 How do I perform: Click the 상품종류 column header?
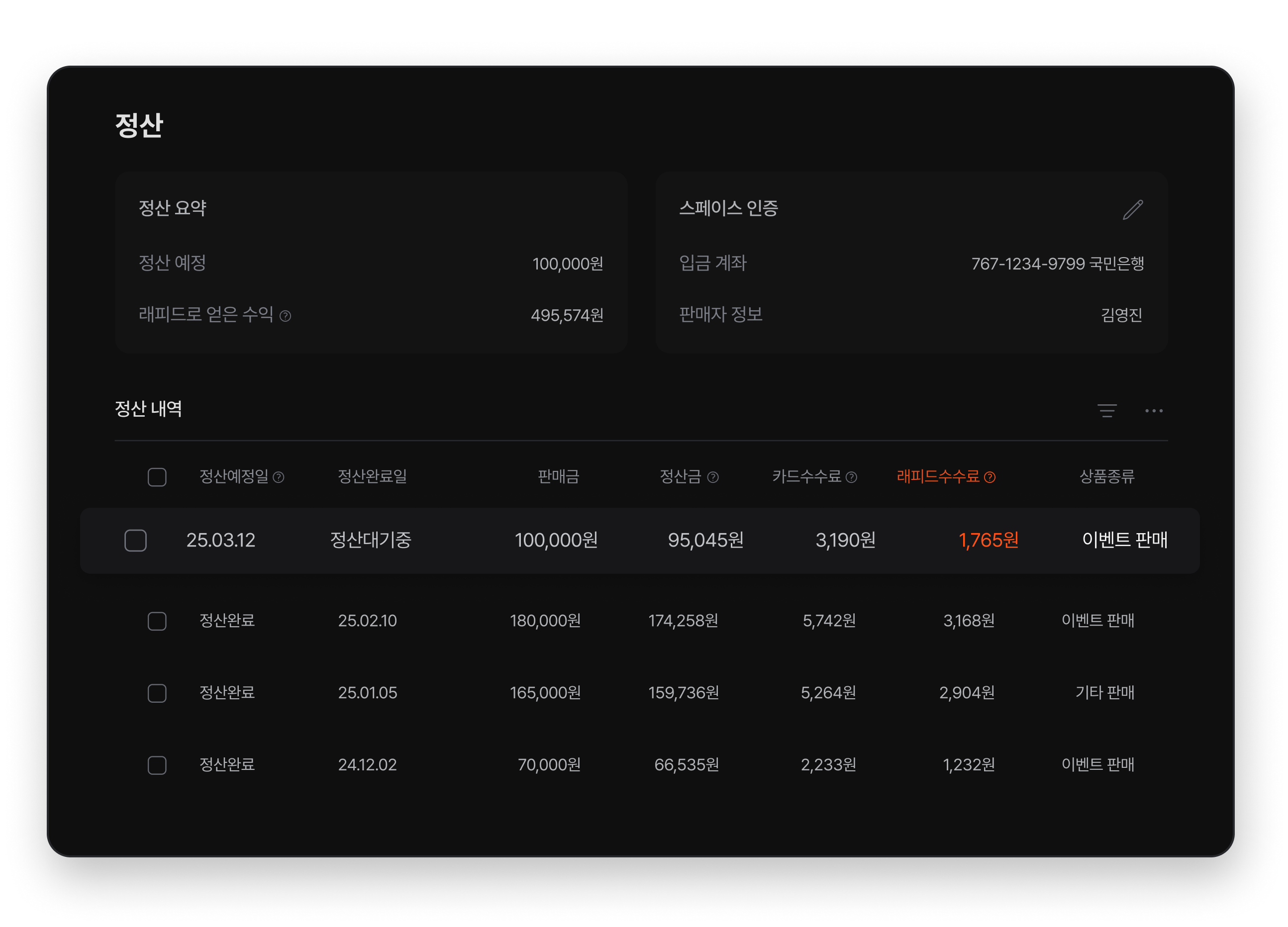1107,477
